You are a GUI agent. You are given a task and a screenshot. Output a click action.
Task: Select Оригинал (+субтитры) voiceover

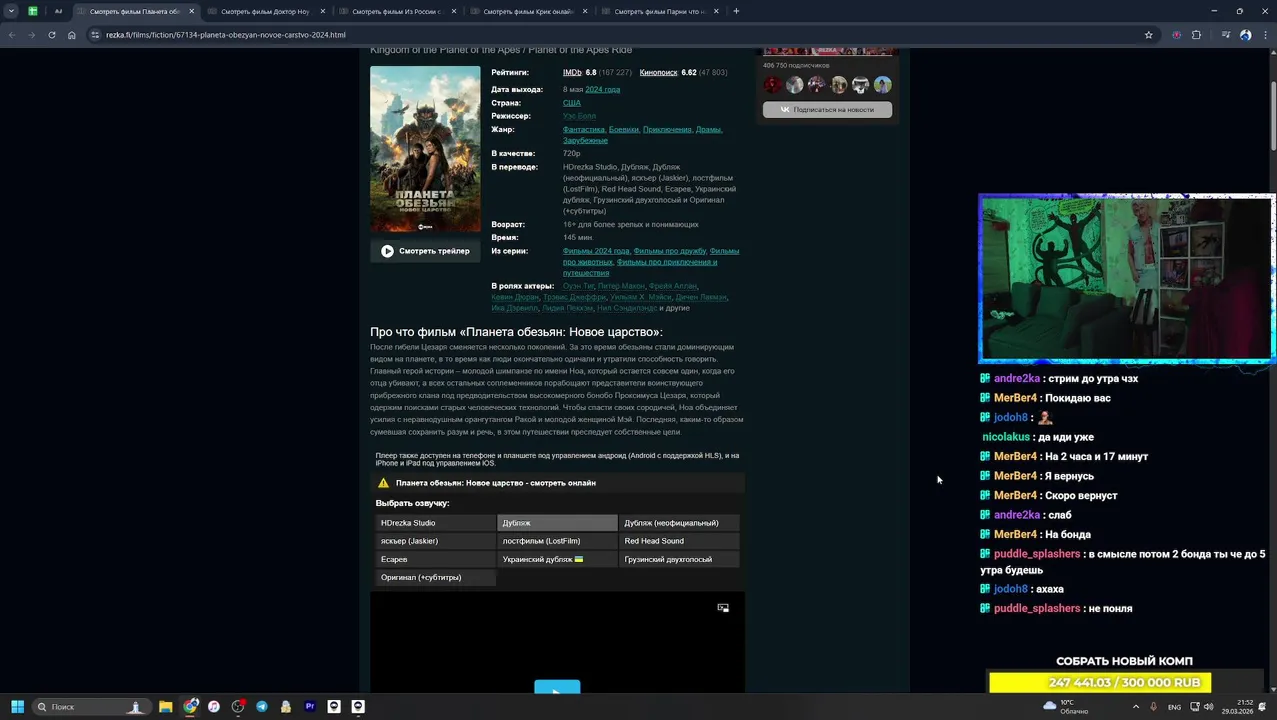click(x=435, y=577)
